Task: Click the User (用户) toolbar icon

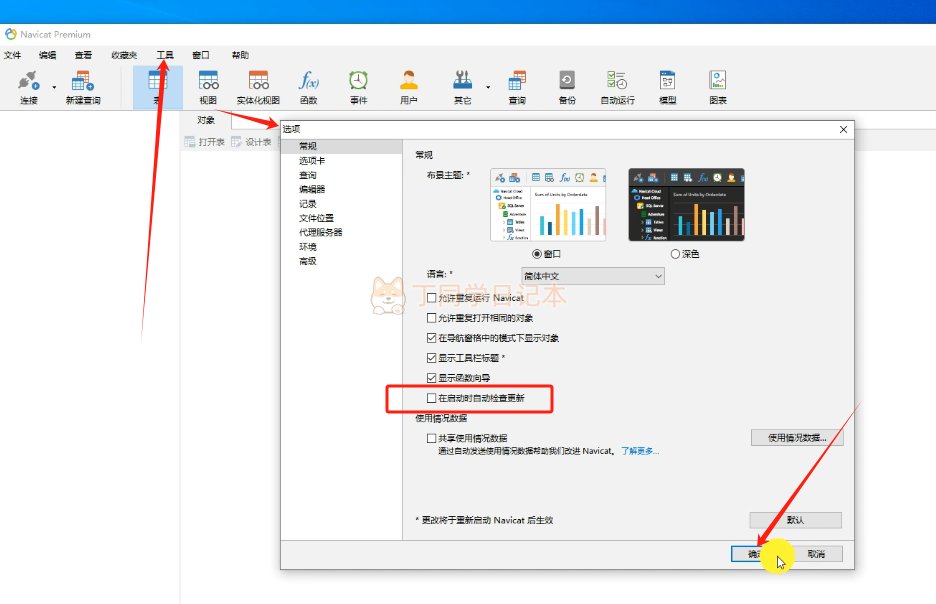Action: pyautogui.click(x=409, y=87)
